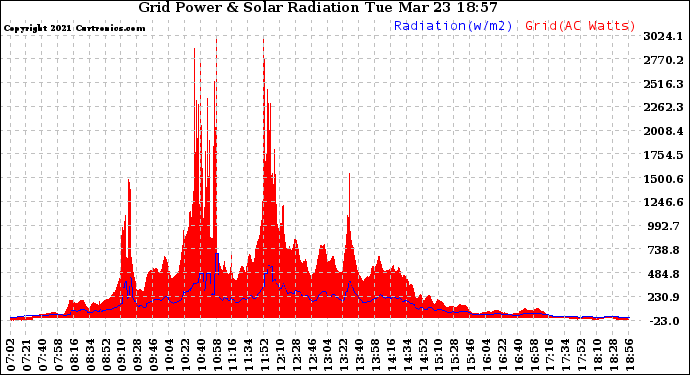Click the x-axis time label 14:52

[423, 355]
